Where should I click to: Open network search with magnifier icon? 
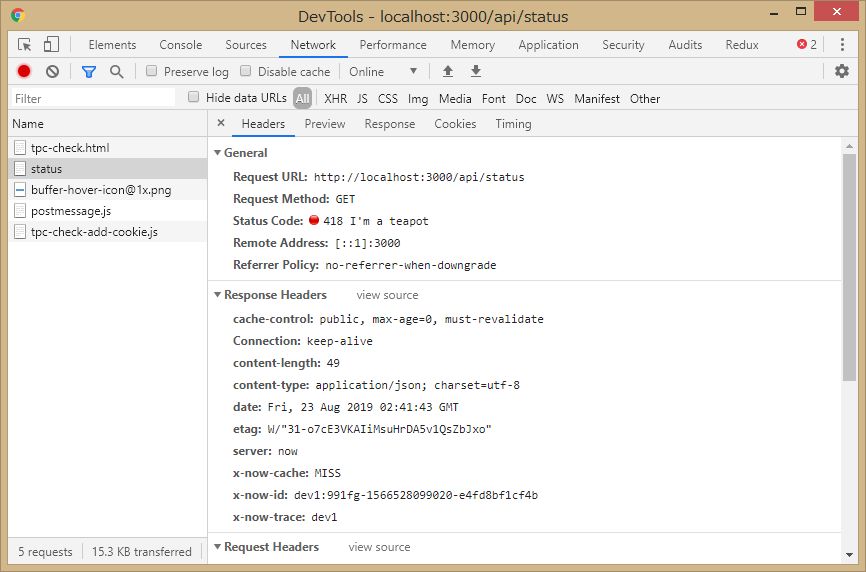(x=117, y=72)
